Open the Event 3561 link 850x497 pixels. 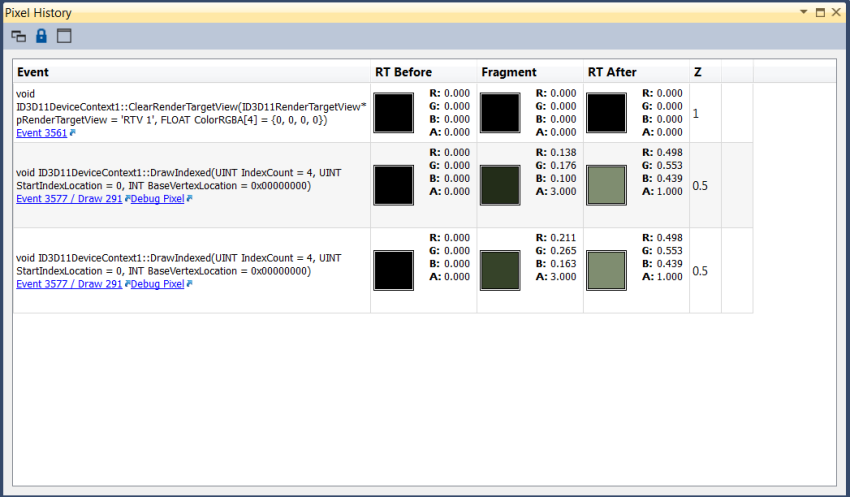[x=41, y=131]
